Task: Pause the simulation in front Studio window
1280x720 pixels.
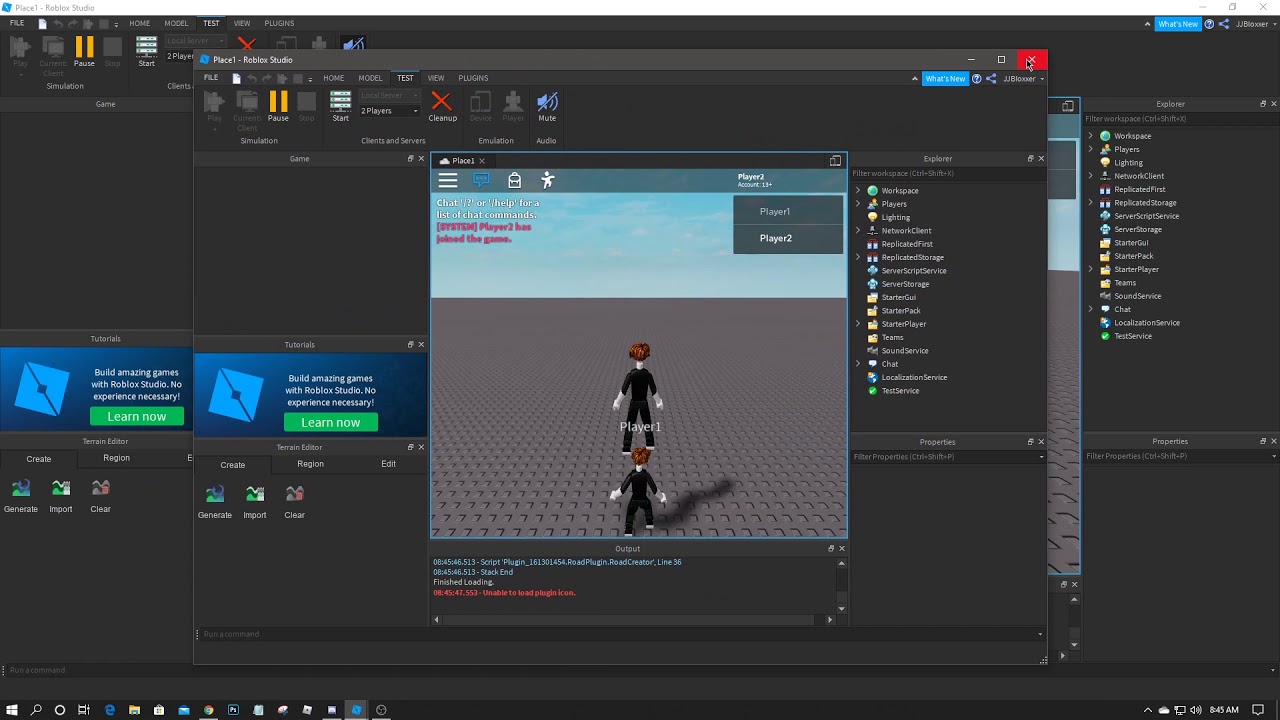Action: (x=278, y=106)
